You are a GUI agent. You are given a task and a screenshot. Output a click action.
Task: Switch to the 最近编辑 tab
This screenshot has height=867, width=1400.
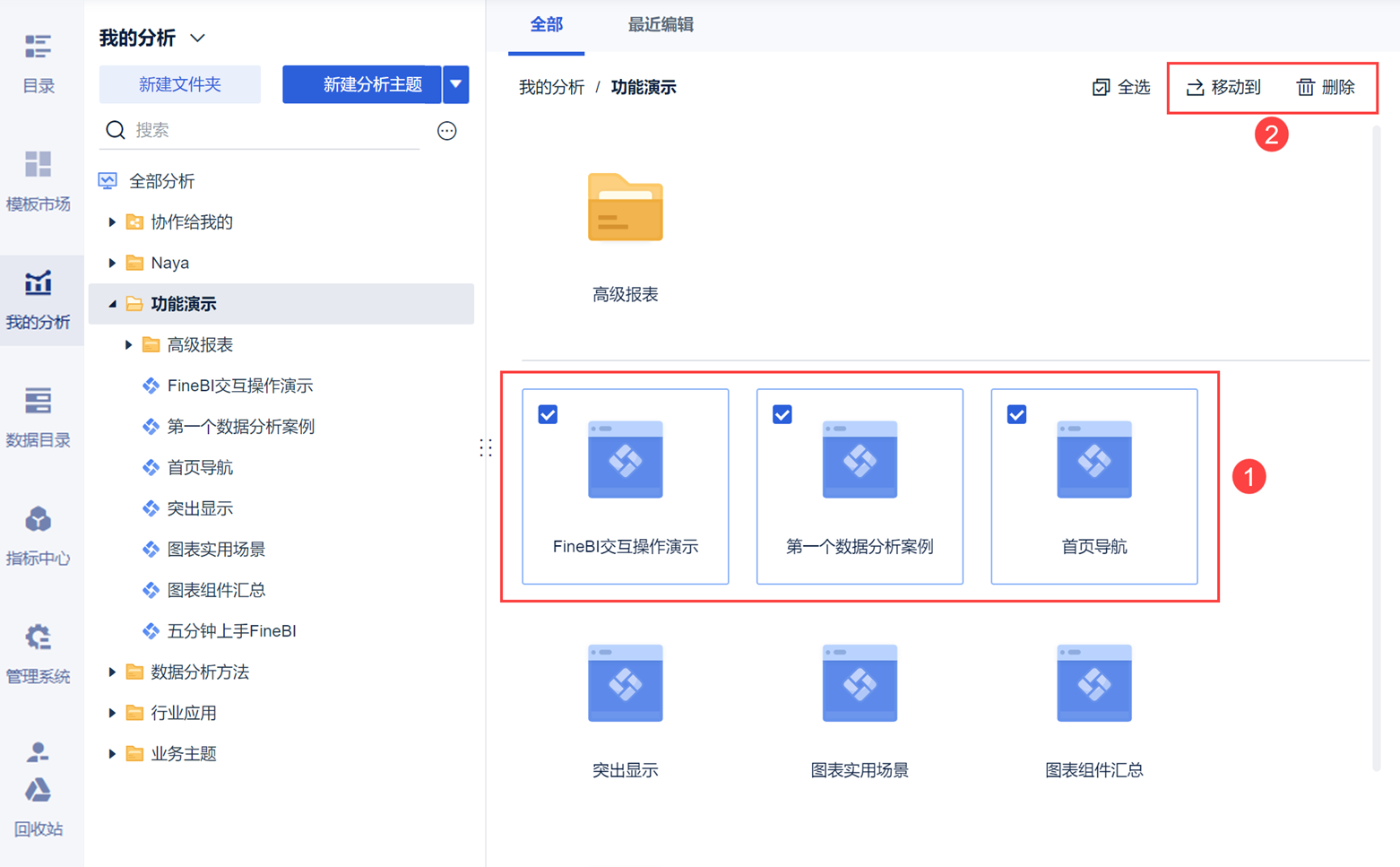pos(661,25)
